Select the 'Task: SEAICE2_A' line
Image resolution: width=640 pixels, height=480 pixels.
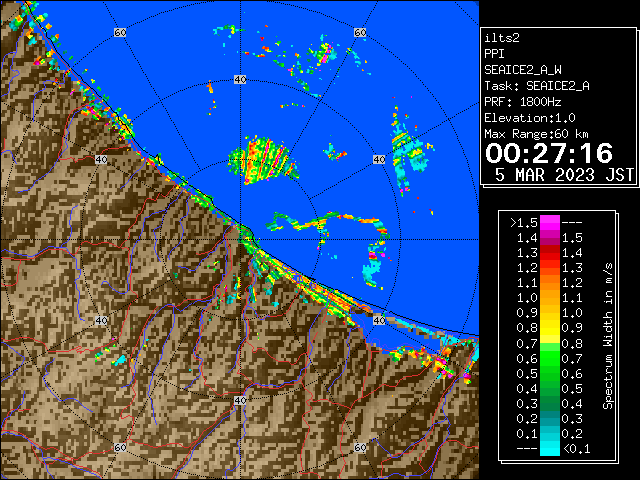coord(537,86)
